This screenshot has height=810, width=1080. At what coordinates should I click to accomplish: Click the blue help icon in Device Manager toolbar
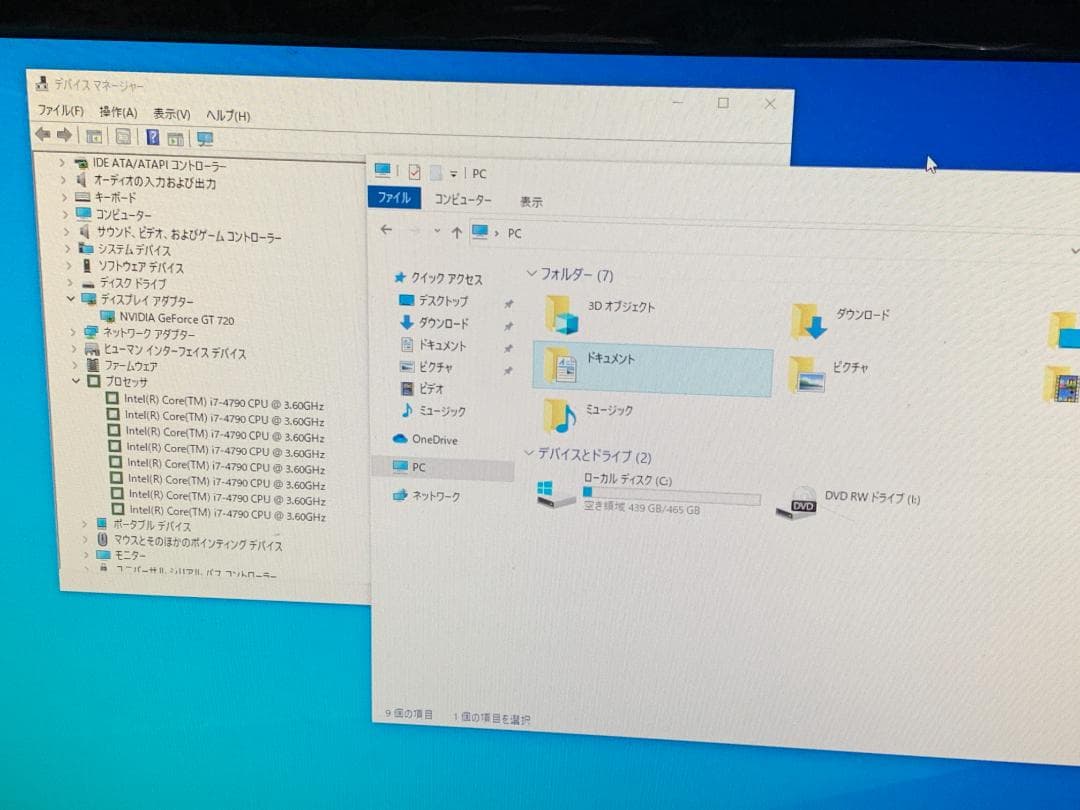(x=151, y=136)
